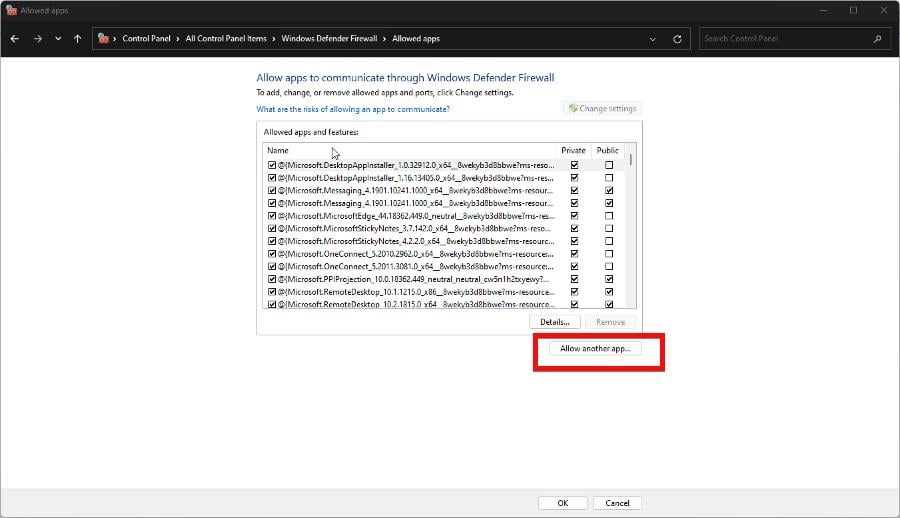
Task: Select the Allowed apps breadcrumb
Action: pos(416,38)
